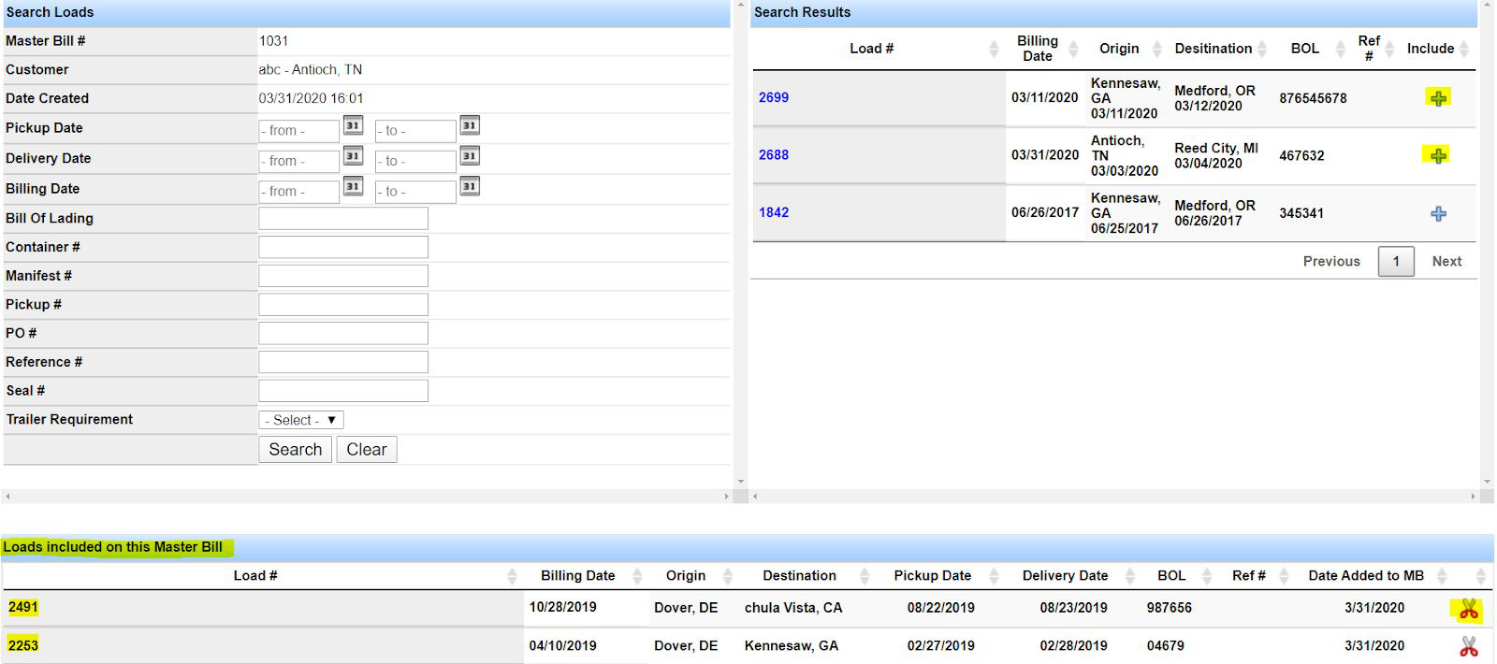Image resolution: width=1497 pixels, height=664 pixels.
Task: Sort included loads by Billing Date arrows
Action: [637, 576]
